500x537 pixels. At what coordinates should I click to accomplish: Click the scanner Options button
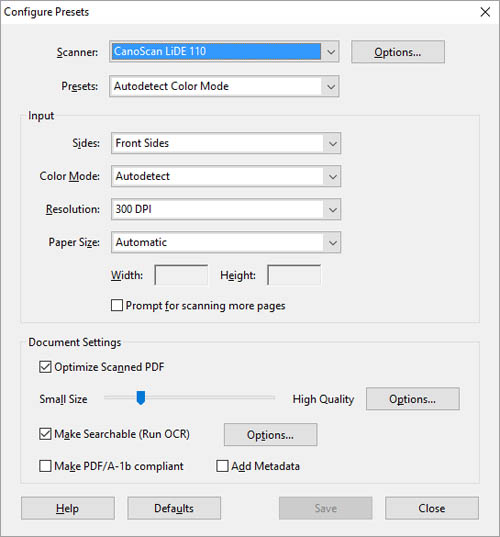398,52
